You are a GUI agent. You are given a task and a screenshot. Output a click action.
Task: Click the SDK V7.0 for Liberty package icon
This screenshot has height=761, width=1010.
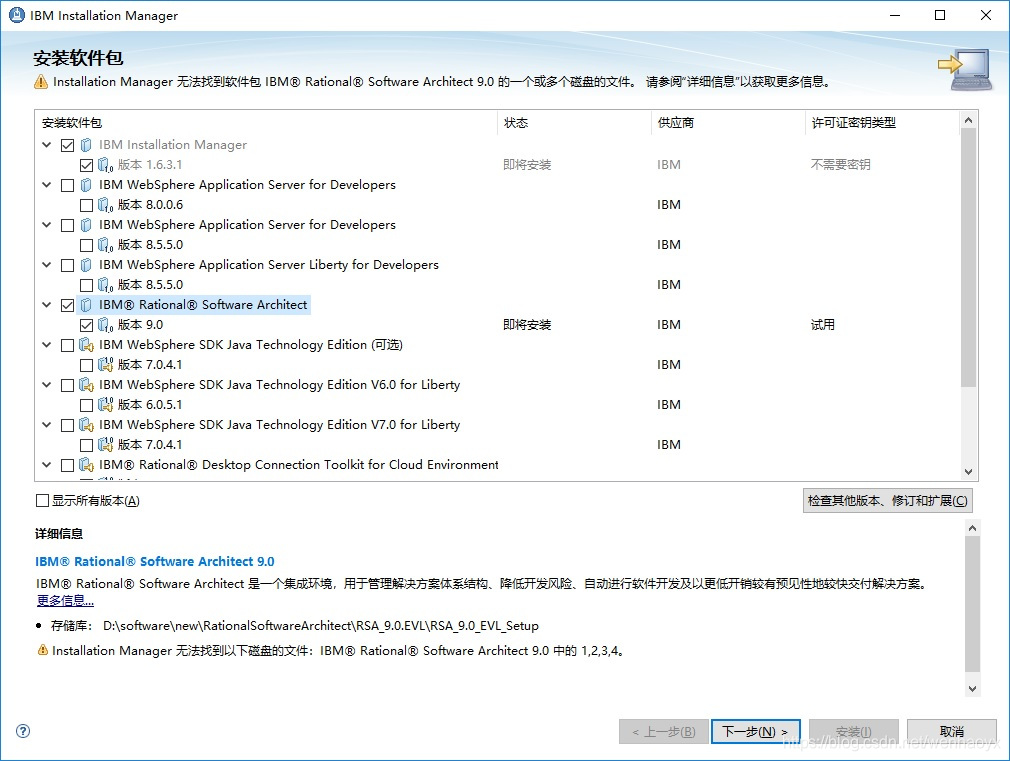86,425
